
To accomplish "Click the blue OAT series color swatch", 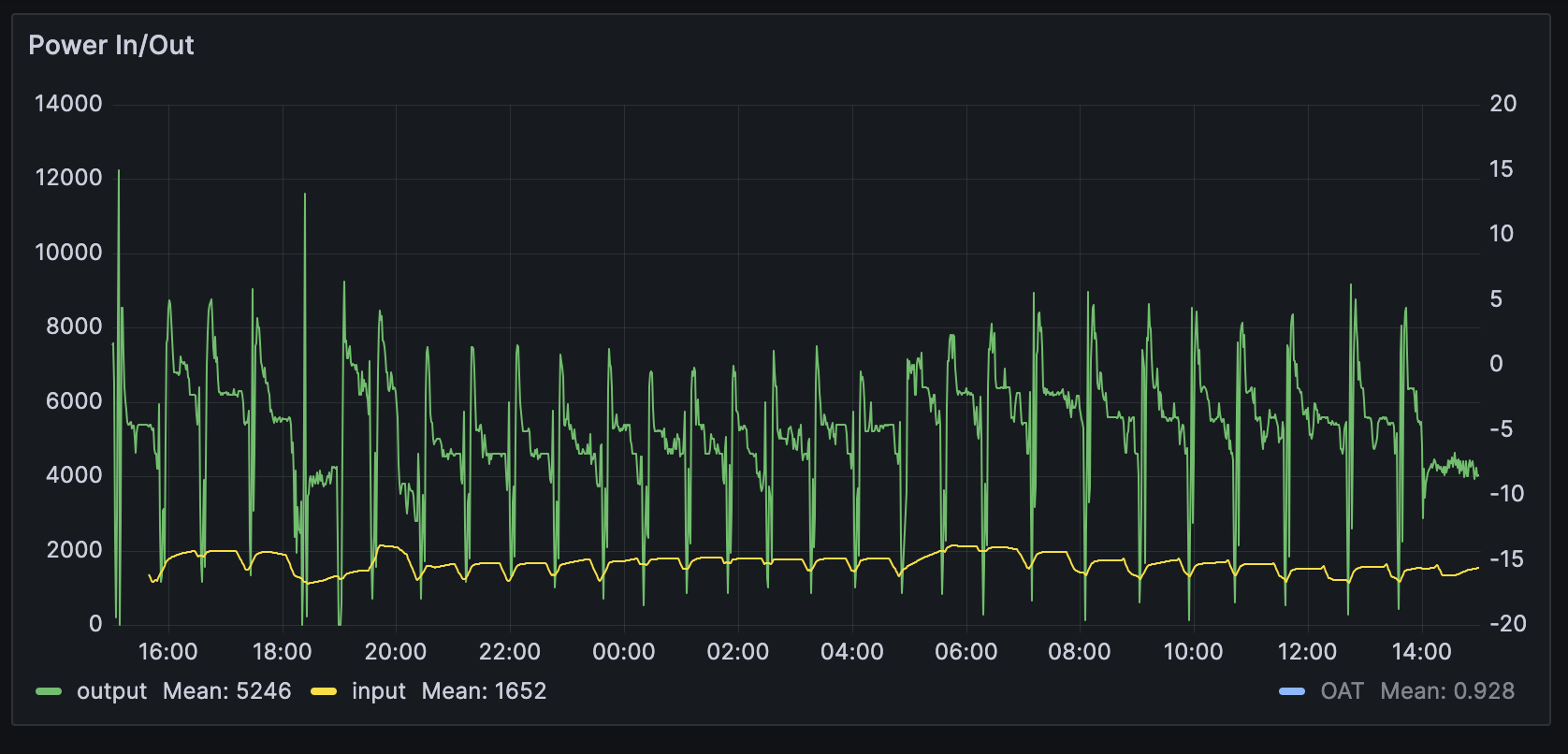I will pos(1292,691).
